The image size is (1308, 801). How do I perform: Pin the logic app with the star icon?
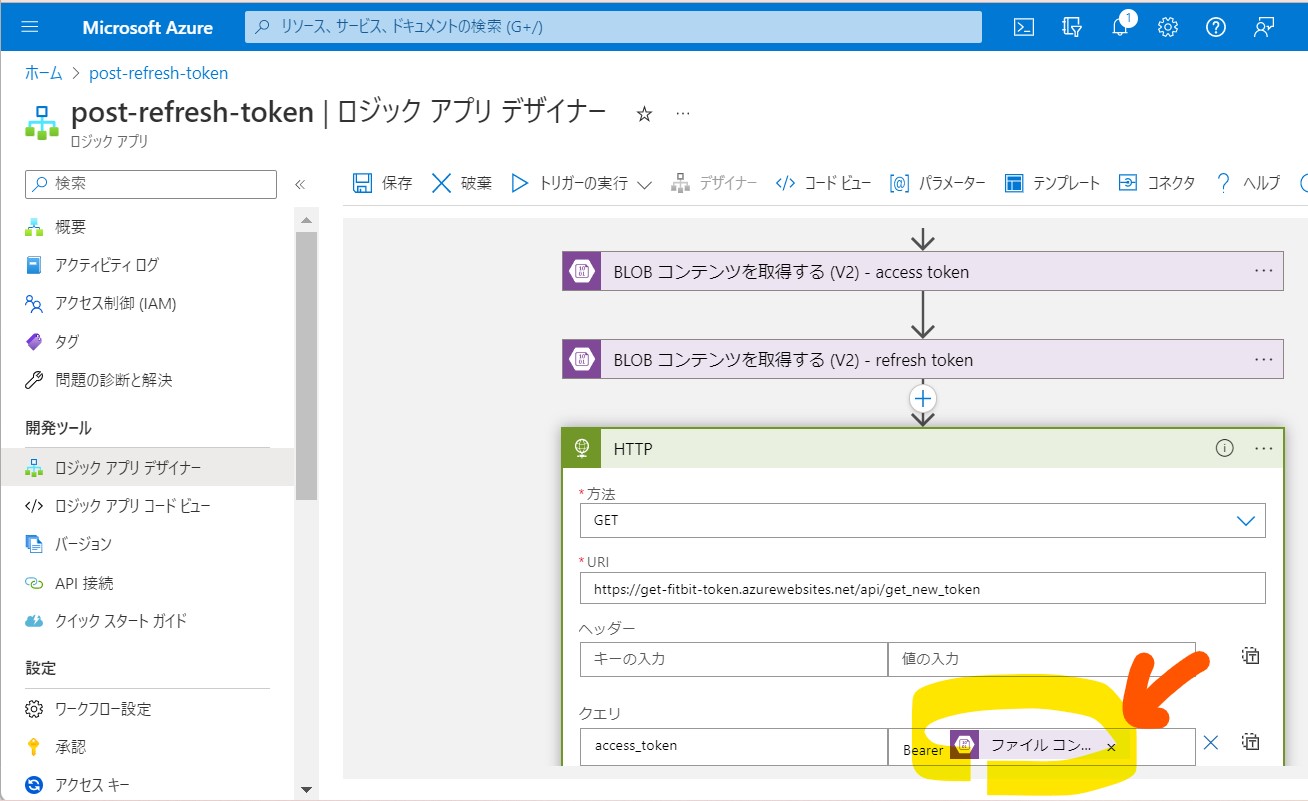(x=644, y=114)
